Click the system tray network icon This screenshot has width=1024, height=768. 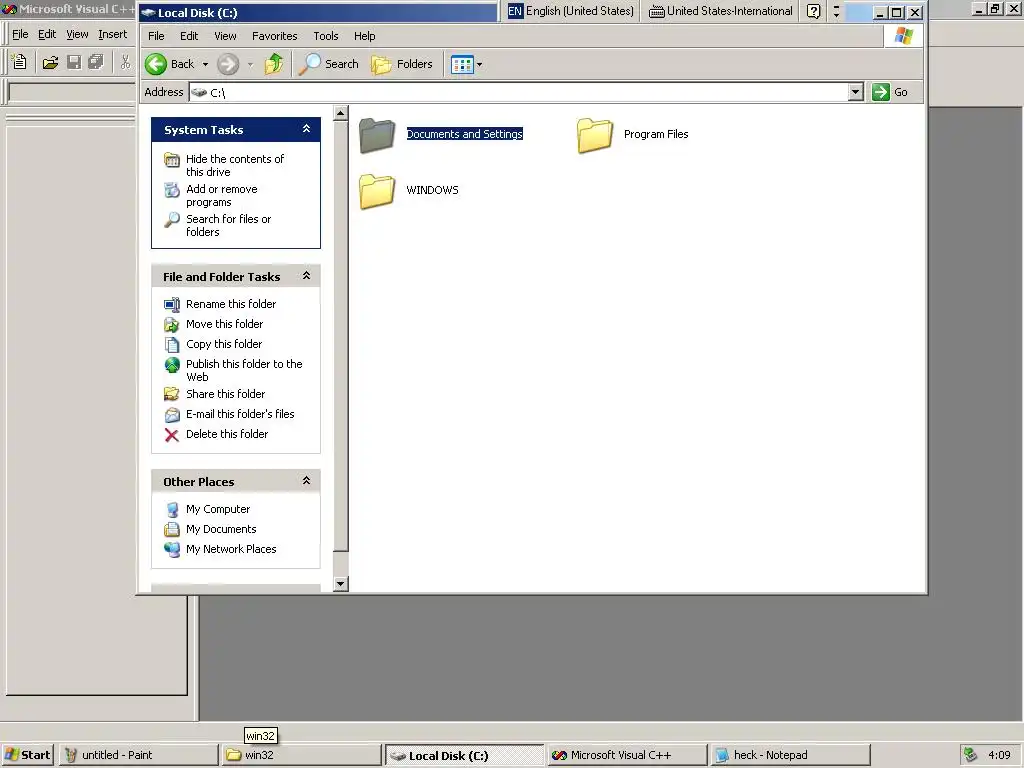point(970,755)
